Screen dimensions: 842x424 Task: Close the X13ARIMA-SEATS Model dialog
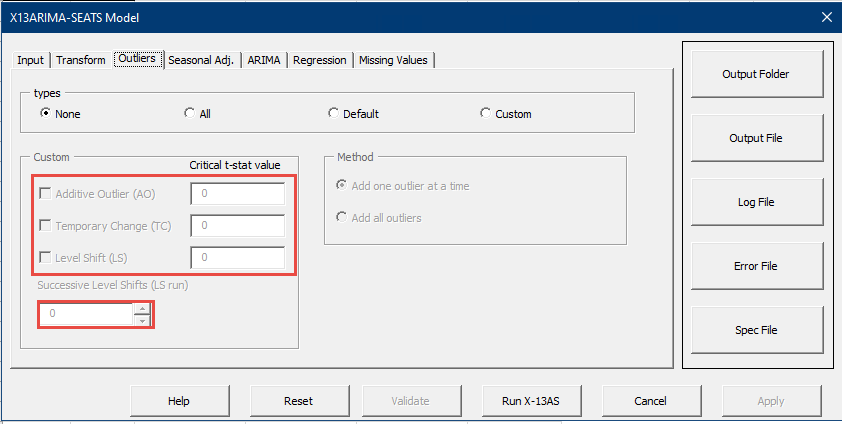(x=827, y=17)
